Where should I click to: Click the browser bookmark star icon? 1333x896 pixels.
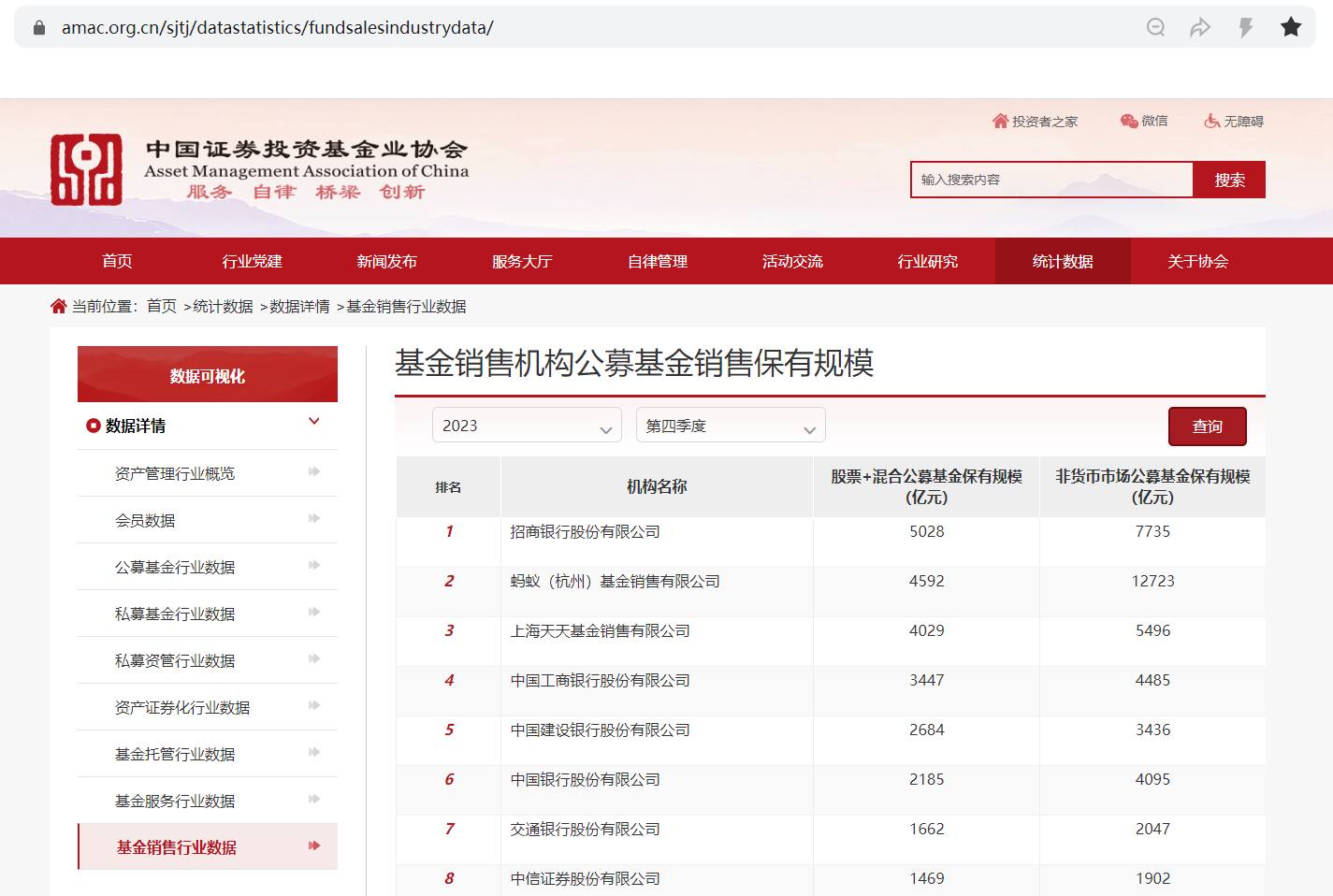[1291, 27]
